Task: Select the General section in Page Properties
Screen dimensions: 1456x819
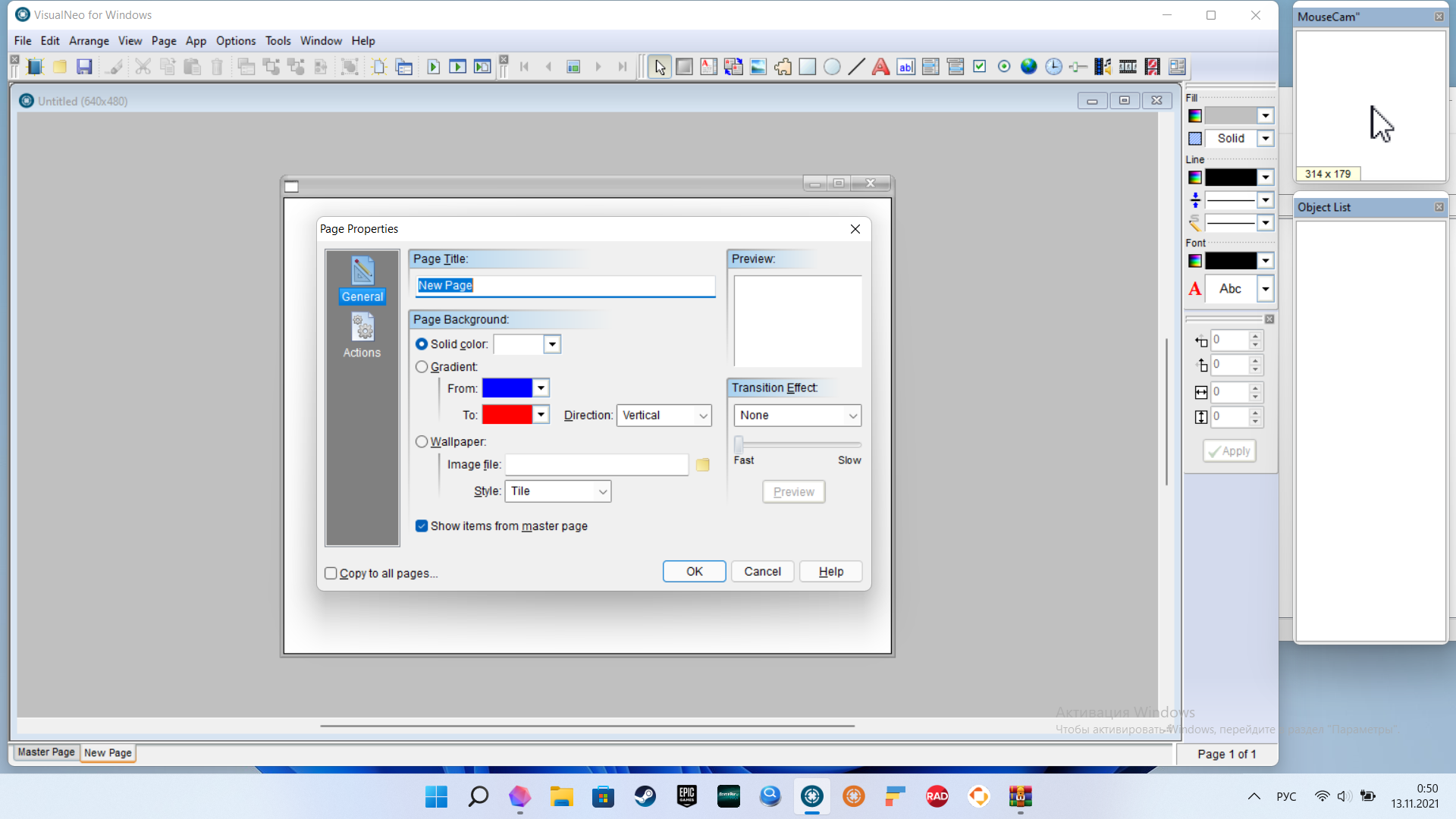Action: pyautogui.click(x=362, y=280)
